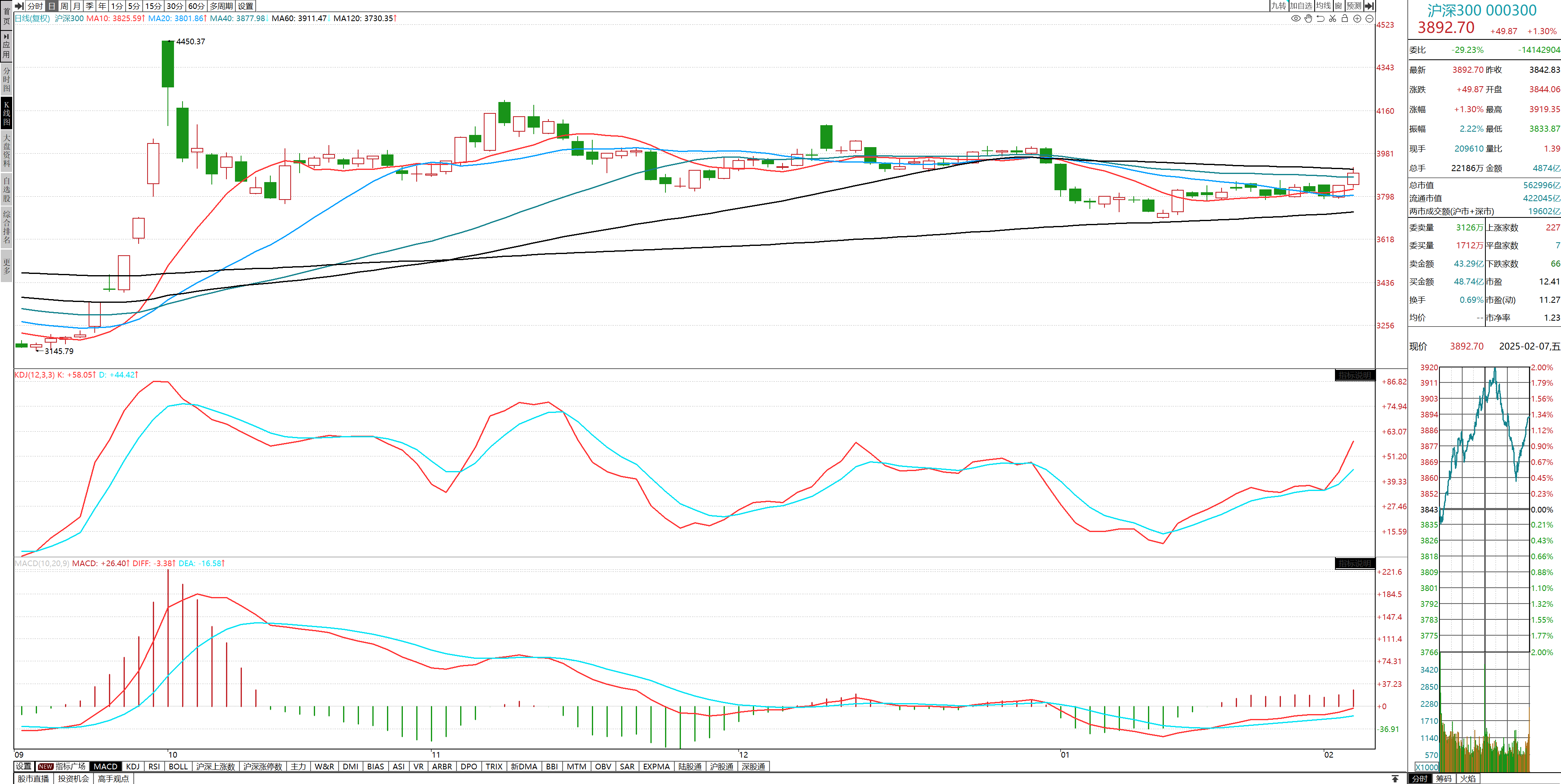Click 指标说明 on the KDJ panel
Screen dimensions: 1561x784
(1355, 376)
